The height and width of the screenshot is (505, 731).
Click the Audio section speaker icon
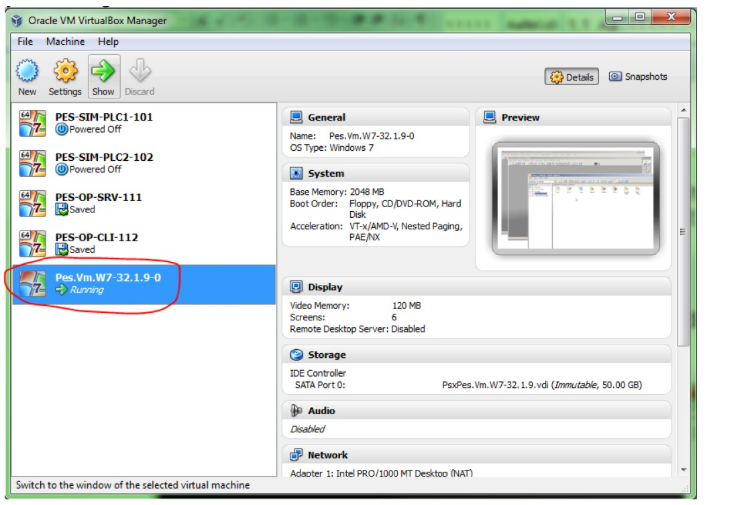tap(297, 411)
